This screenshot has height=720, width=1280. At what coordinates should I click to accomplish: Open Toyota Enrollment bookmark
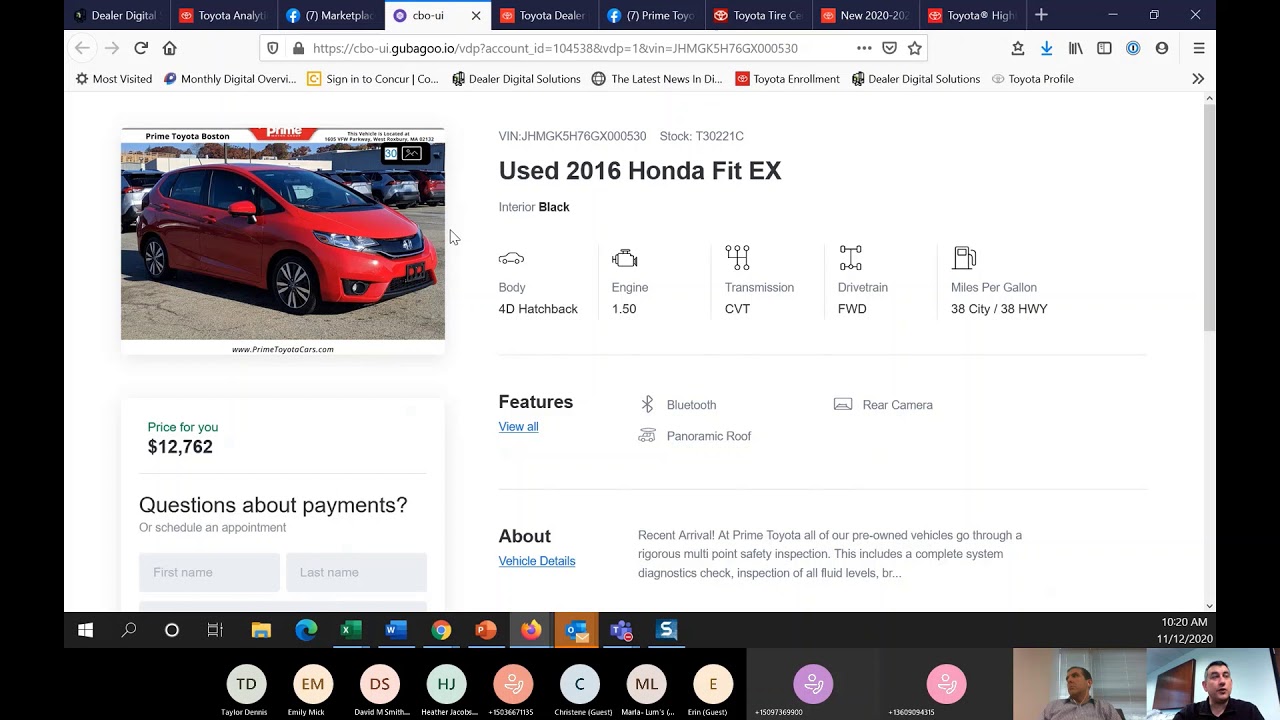pyautogui.click(x=787, y=79)
